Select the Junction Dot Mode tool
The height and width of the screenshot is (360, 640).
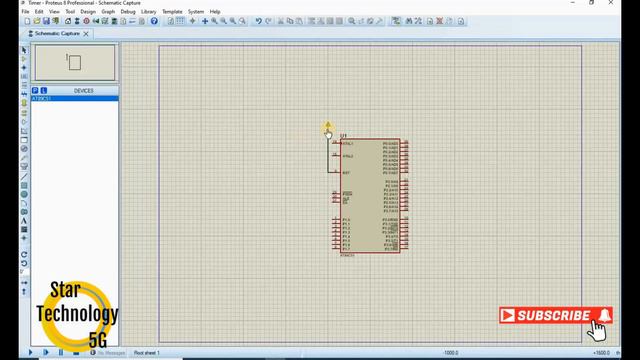tap(24, 67)
